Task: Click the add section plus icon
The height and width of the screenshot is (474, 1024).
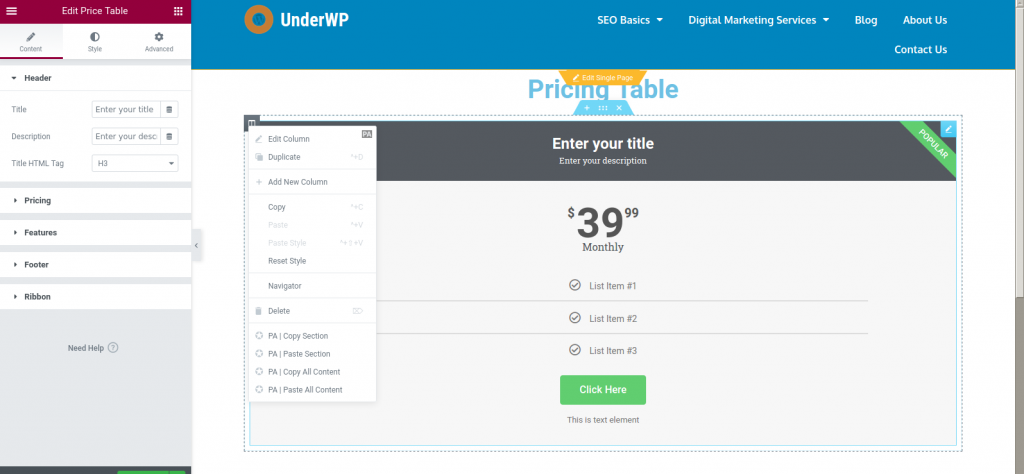Action: tap(586, 108)
